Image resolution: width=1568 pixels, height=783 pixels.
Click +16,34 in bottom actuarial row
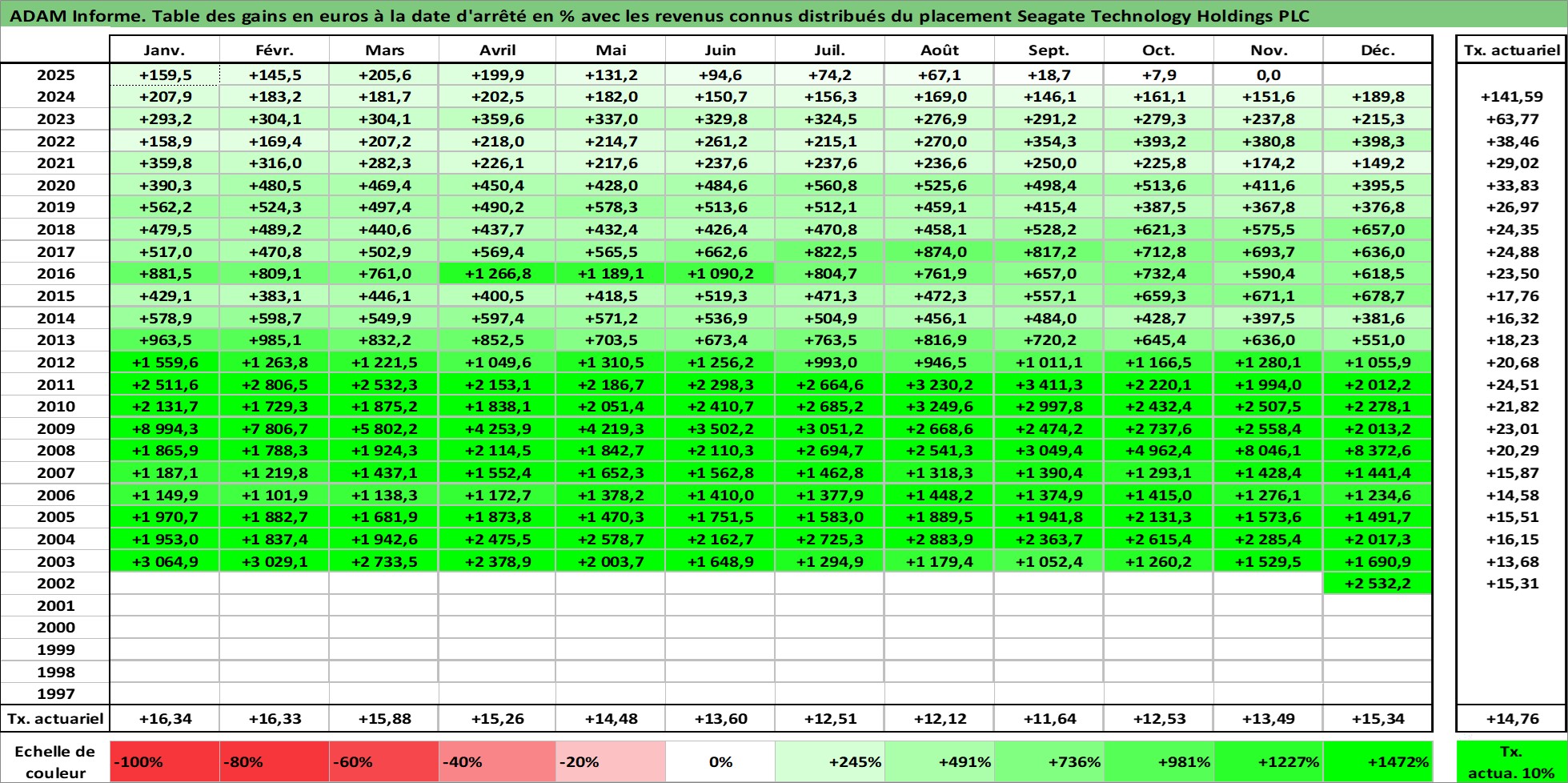(x=164, y=719)
